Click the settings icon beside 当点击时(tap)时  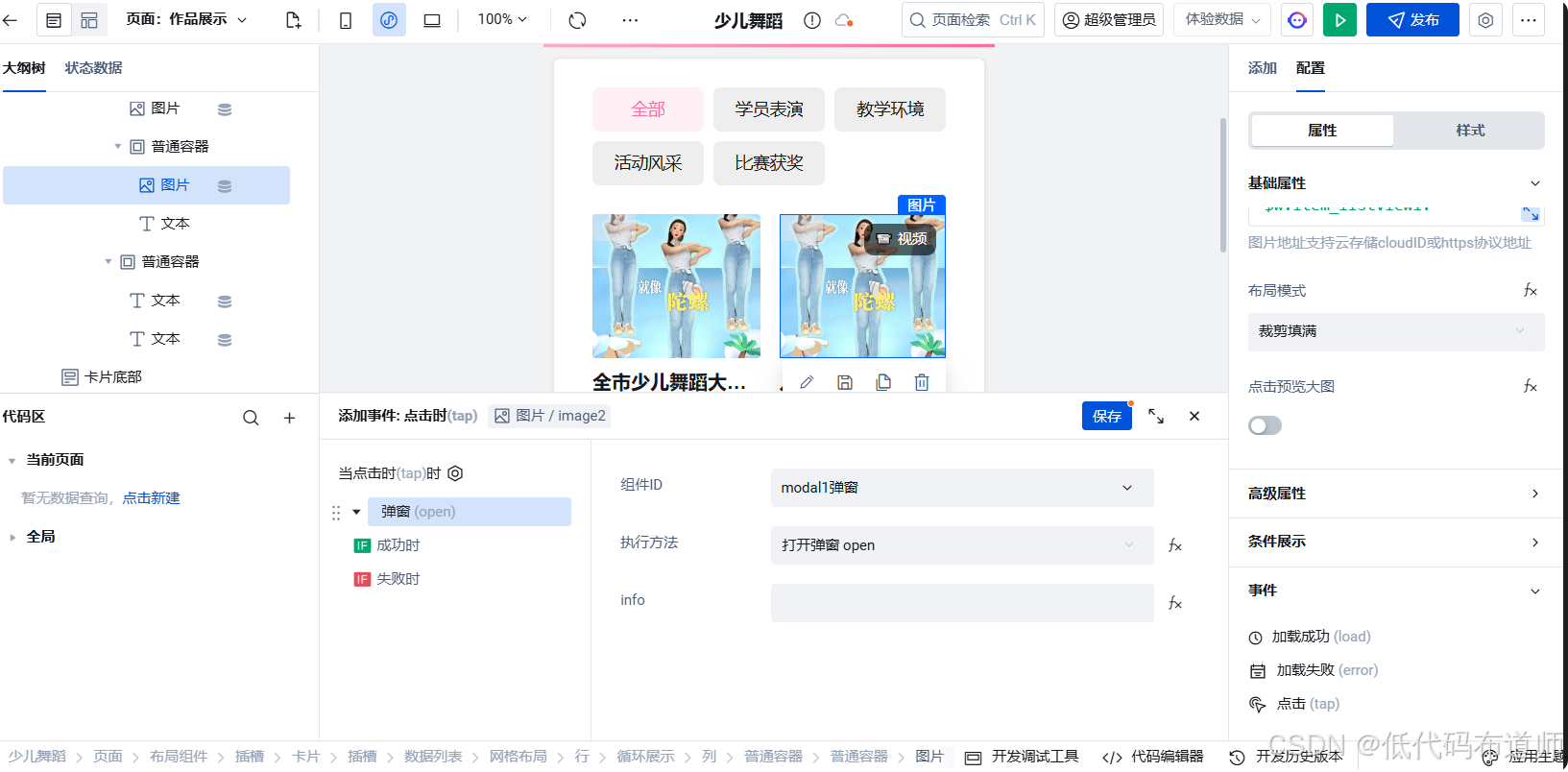456,473
